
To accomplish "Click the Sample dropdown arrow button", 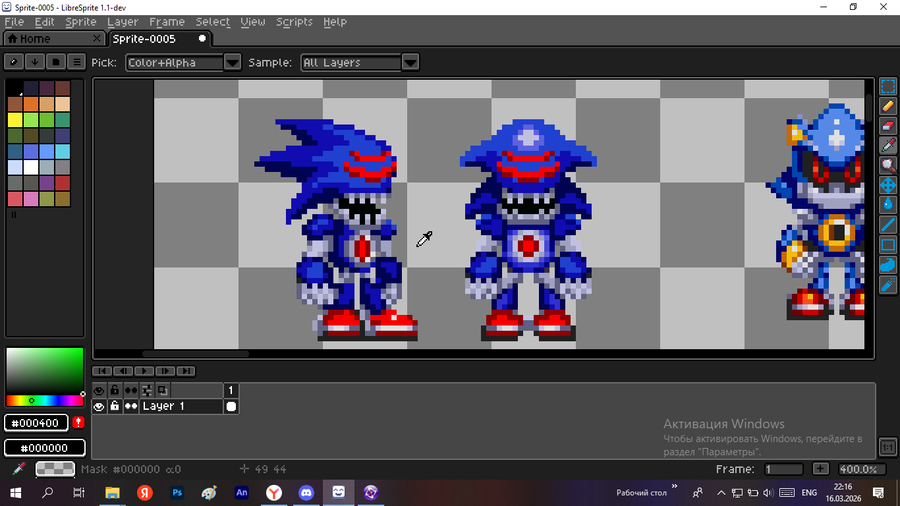I will pyautogui.click(x=410, y=62).
